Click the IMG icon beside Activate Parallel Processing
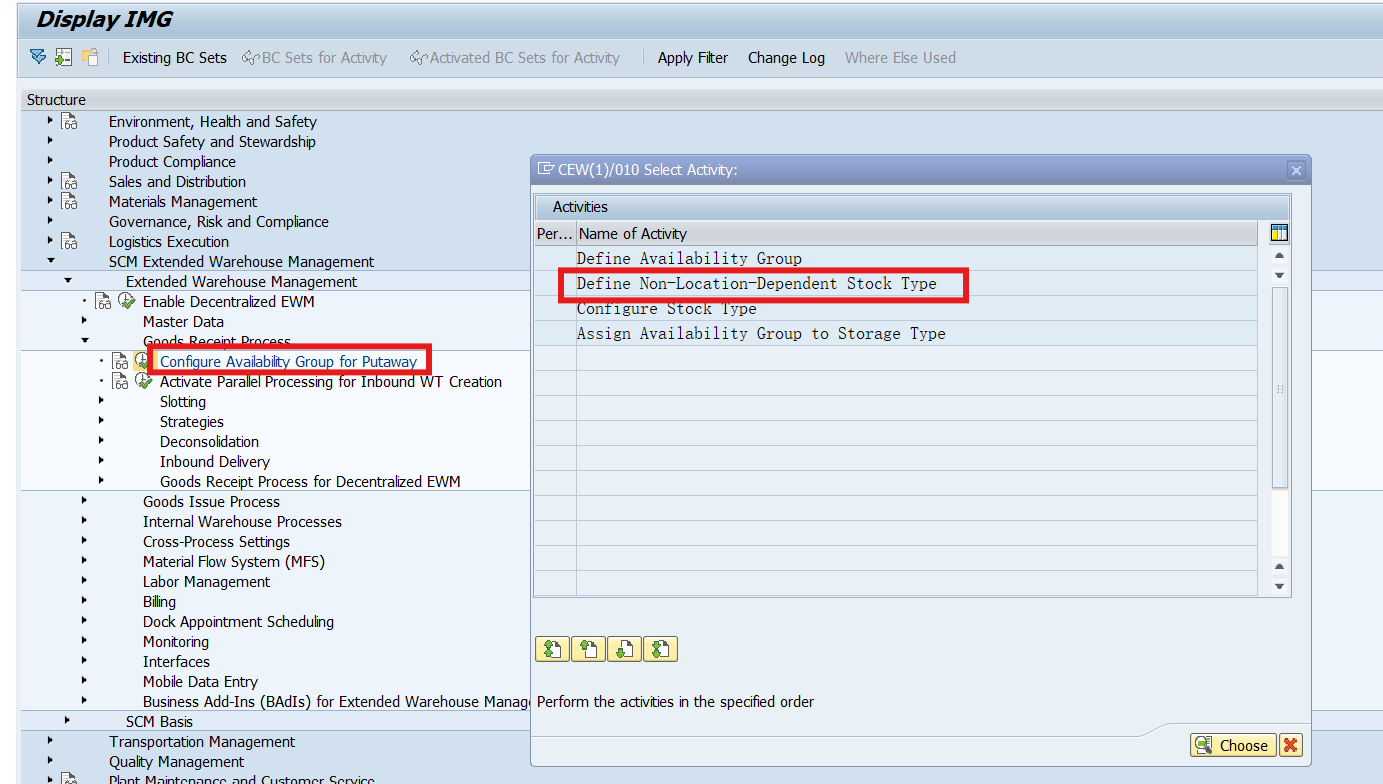1383x784 pixels. click(121, 382)
